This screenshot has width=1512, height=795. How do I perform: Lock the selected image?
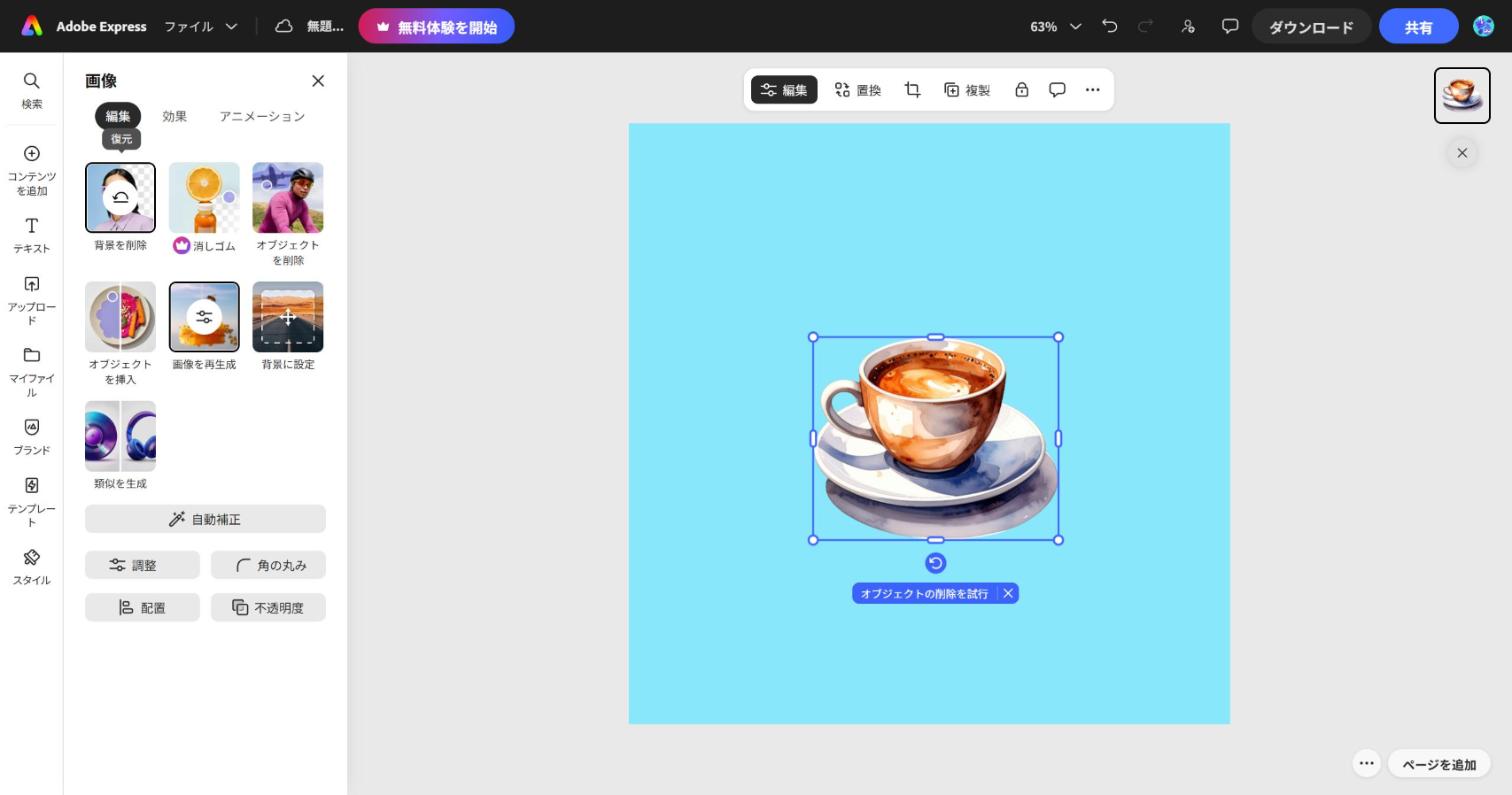click(1021, 90)
